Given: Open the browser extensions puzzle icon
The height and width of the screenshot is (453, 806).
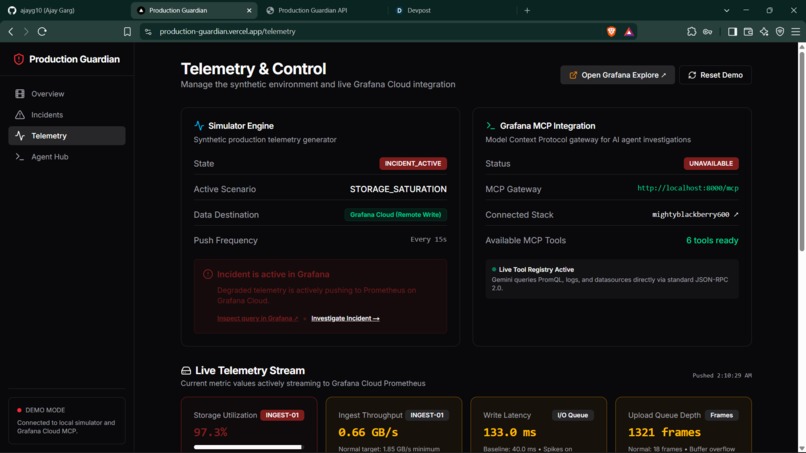Looking at the screenshot, I should (691, 32).
